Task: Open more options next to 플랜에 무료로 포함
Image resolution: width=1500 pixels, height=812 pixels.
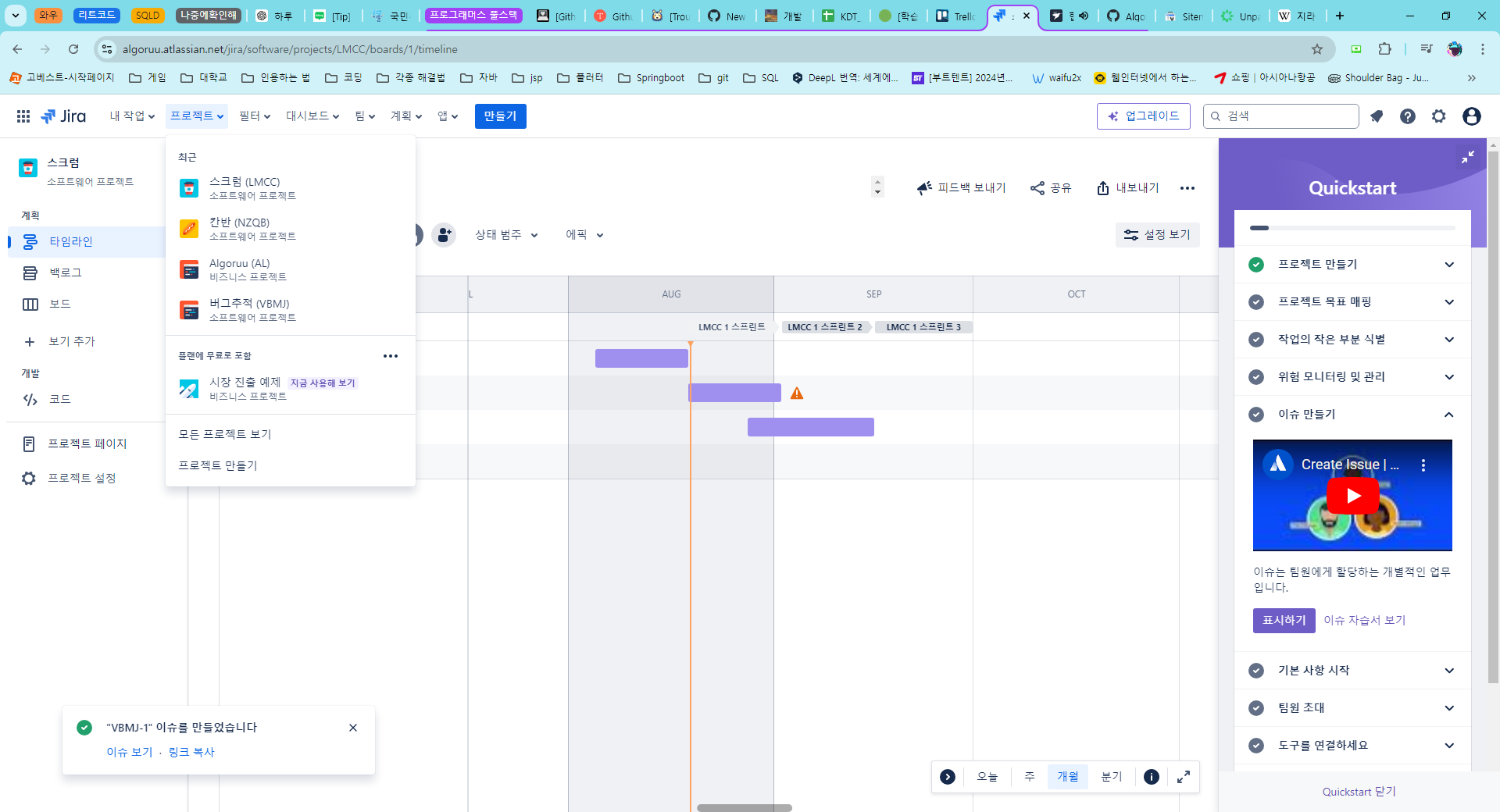Action: 391,356
